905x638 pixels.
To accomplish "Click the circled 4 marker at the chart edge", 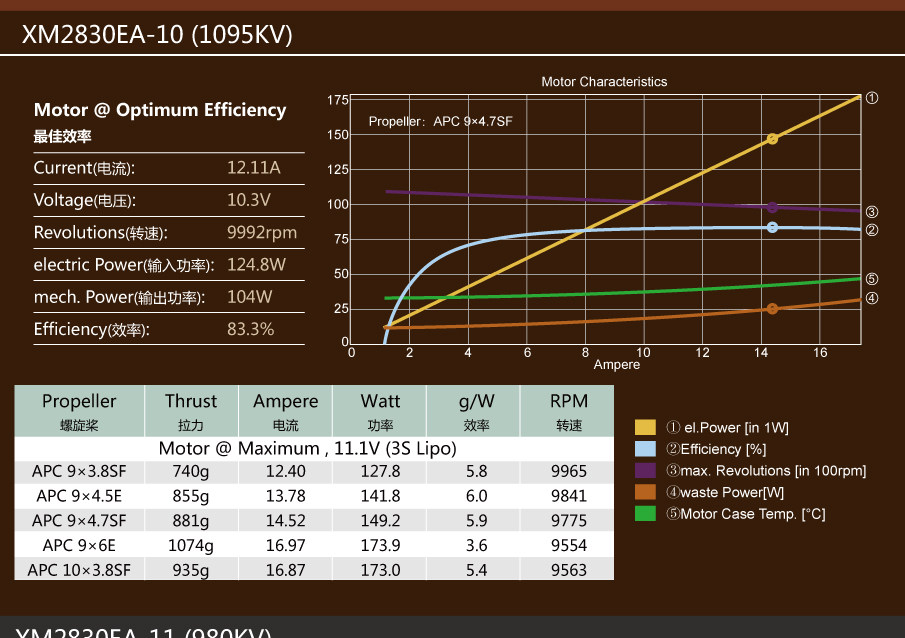I will point(872,298).
